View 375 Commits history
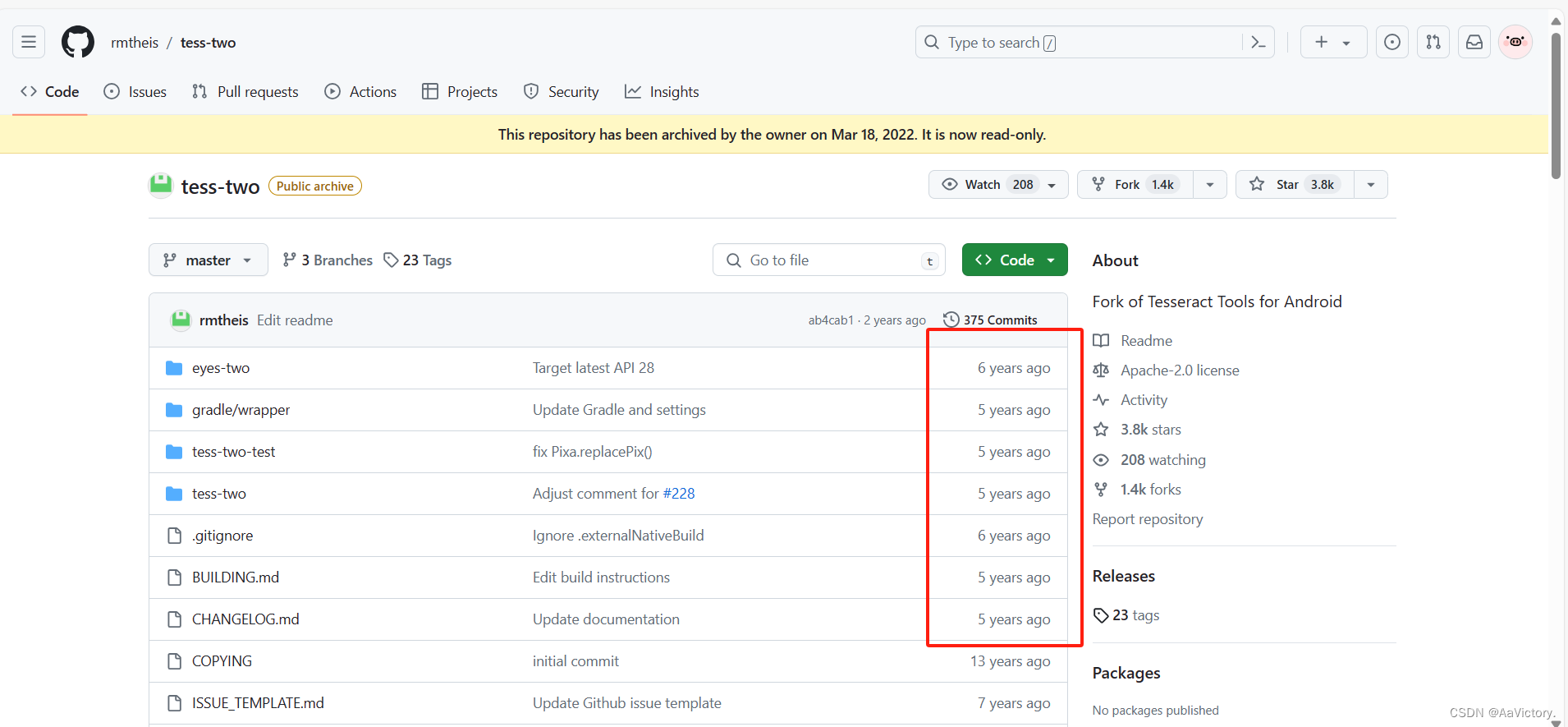1568x727 pixels. (x=990, y=320)
